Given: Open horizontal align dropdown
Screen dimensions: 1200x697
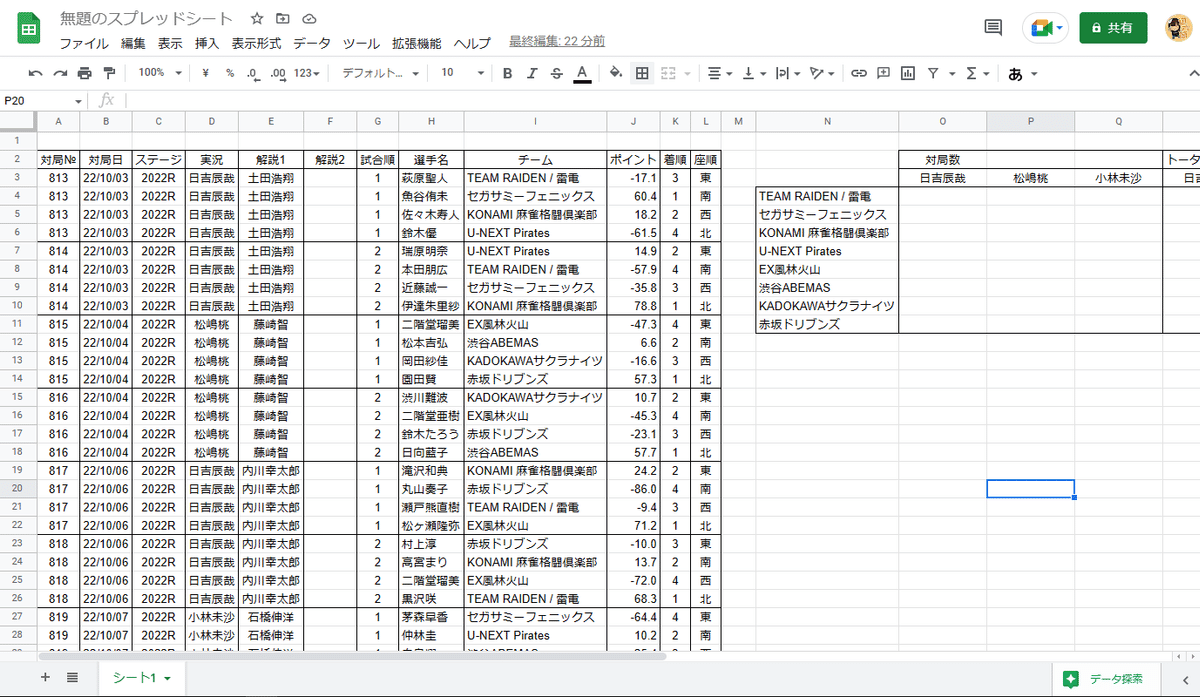Looking at the screenshot, I should 719,73.
